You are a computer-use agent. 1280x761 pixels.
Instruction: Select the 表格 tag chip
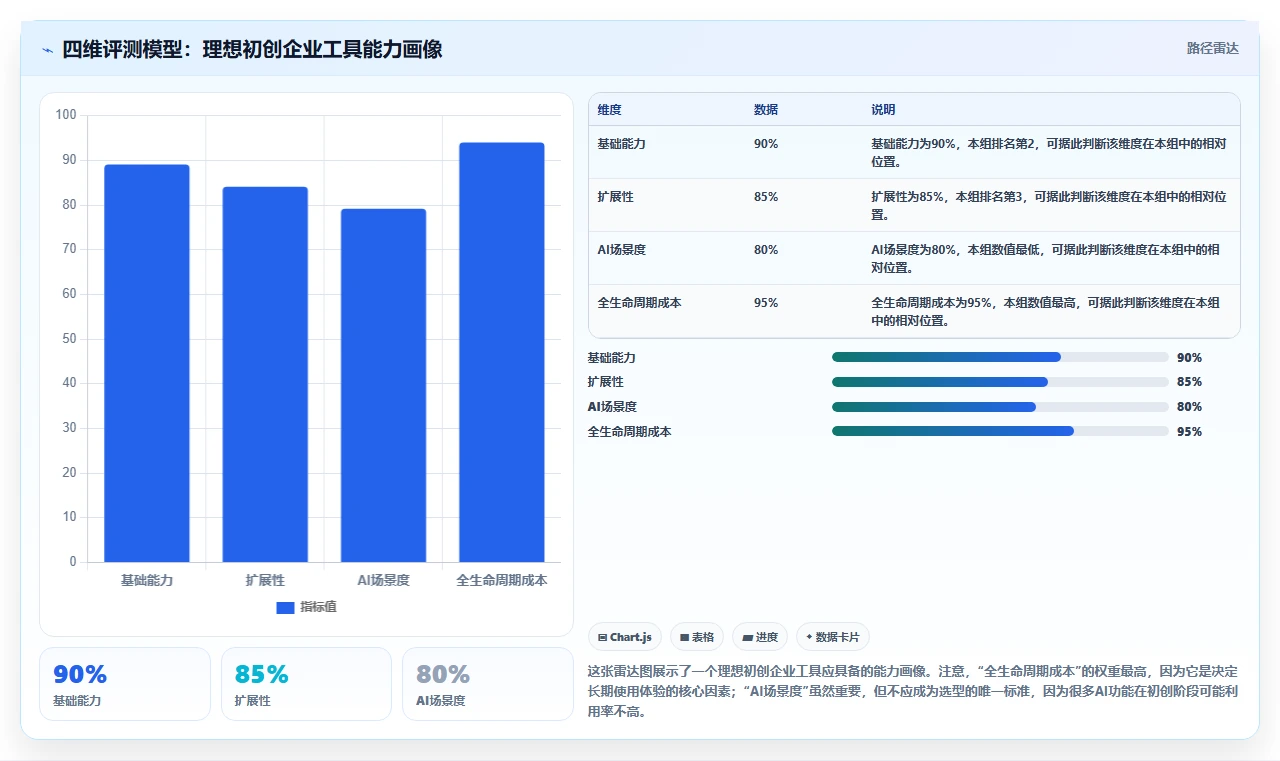click(x=696, y=637)
